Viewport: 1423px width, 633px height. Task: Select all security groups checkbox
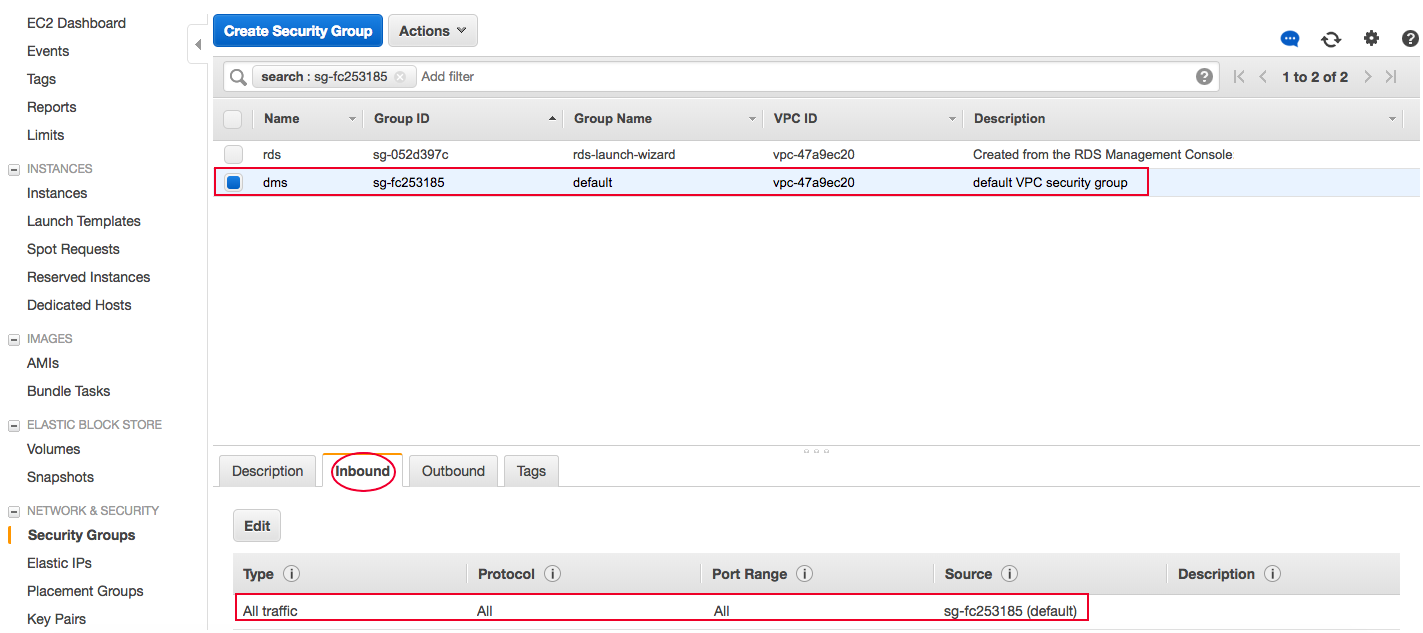tap(232, 118)
